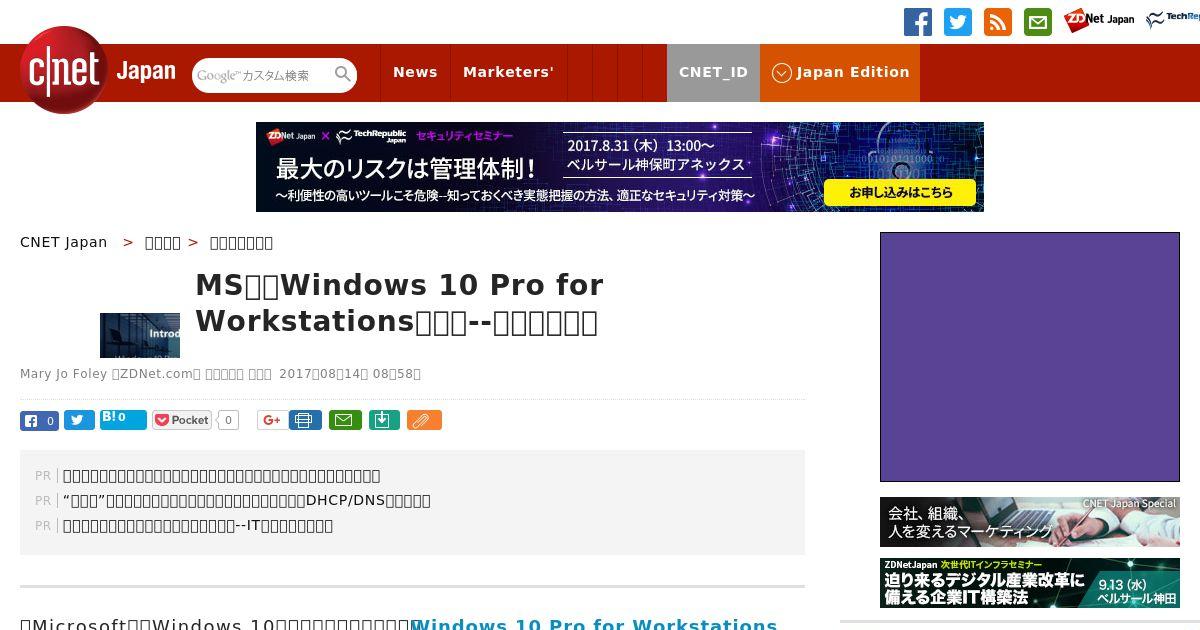Share article via Facebook share button
1200x630 pixels.
[x=39, y=421]
